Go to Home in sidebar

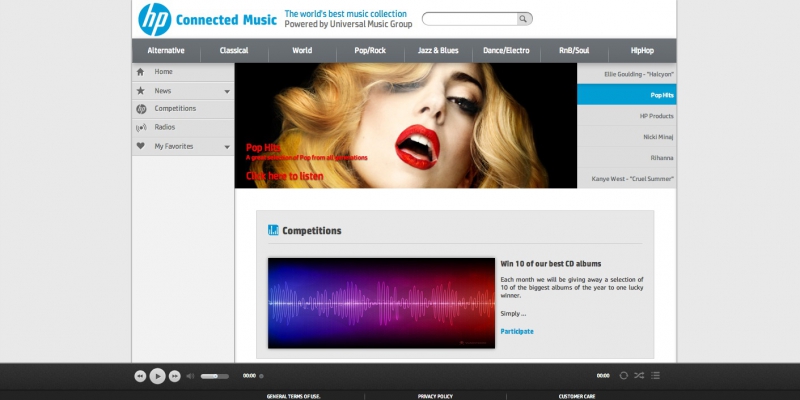tap(183, 72)
